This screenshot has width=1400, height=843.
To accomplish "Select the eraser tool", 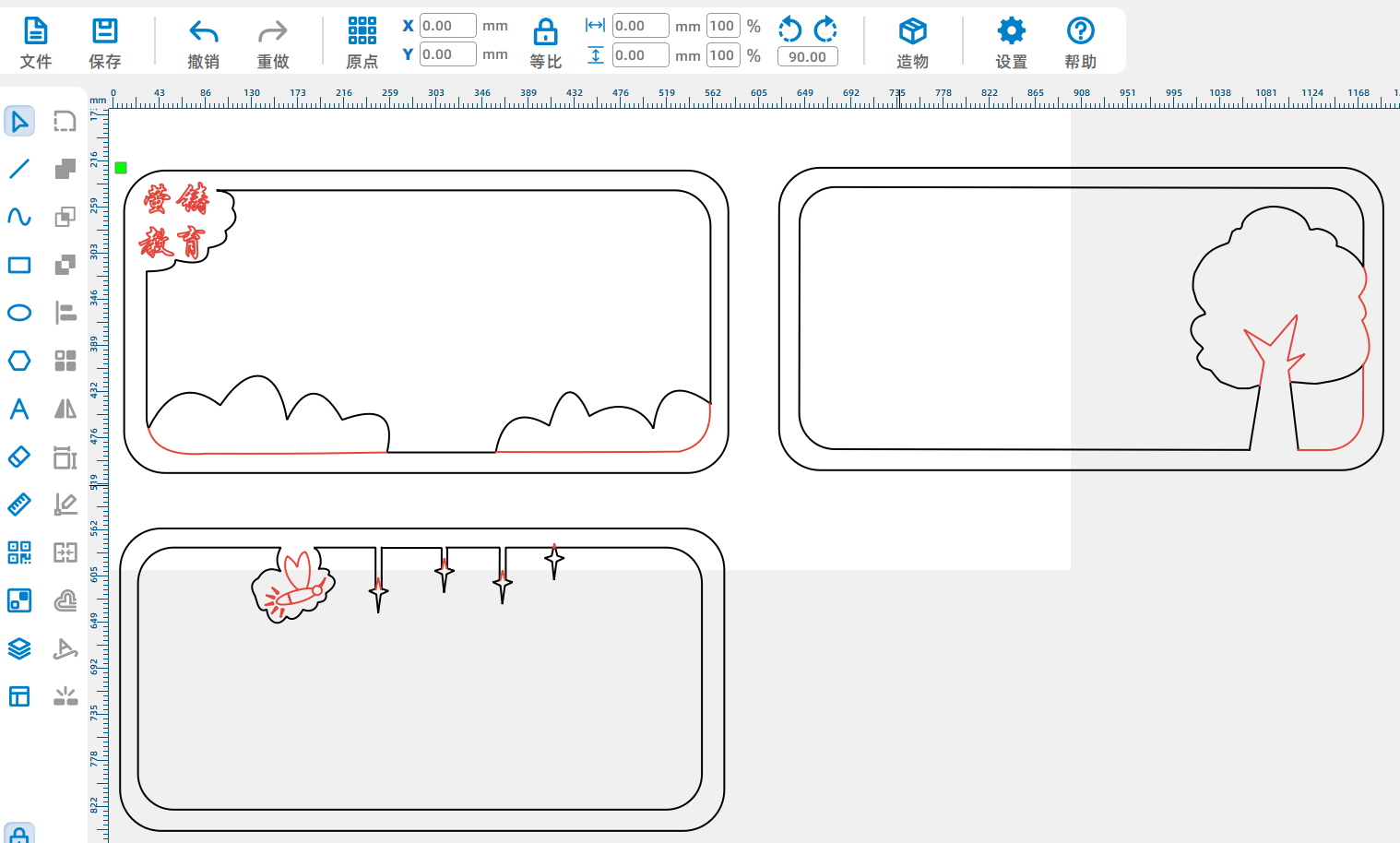I will tap(19, 457).
